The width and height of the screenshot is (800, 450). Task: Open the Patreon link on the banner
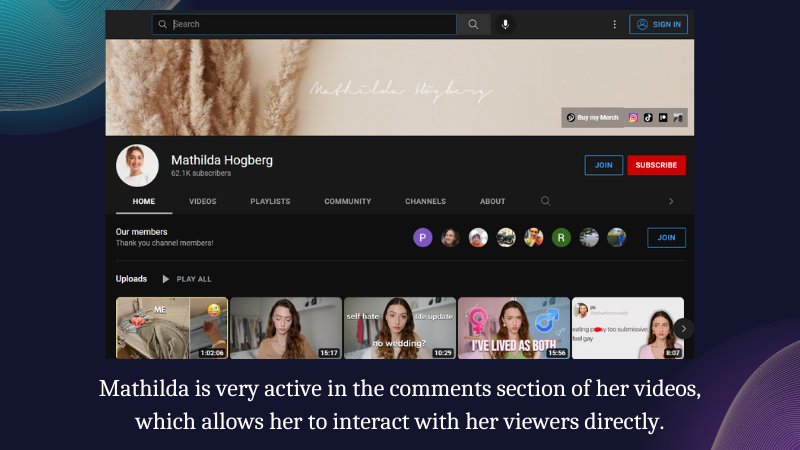[663, 118]
